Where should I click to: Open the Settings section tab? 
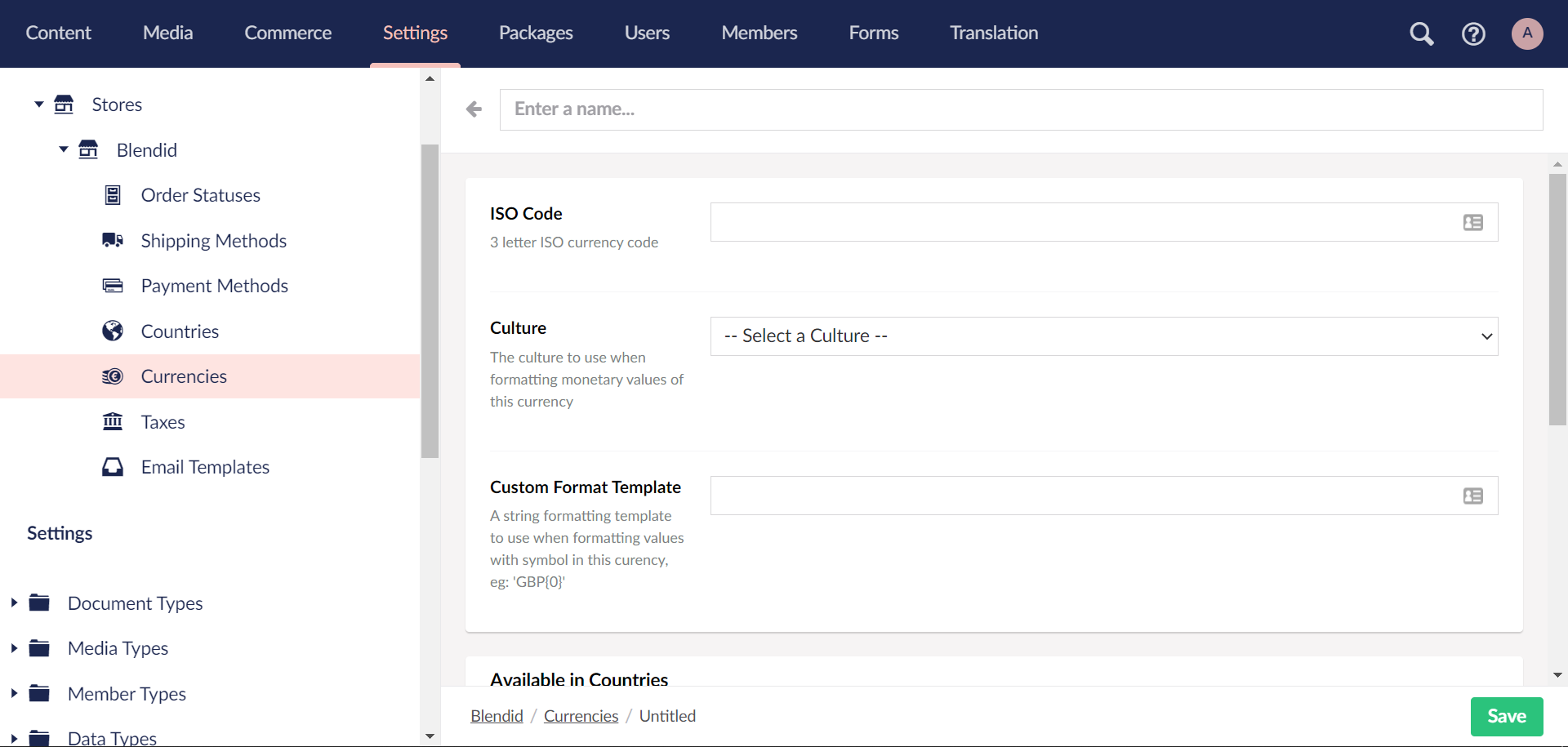click(415, 33)
